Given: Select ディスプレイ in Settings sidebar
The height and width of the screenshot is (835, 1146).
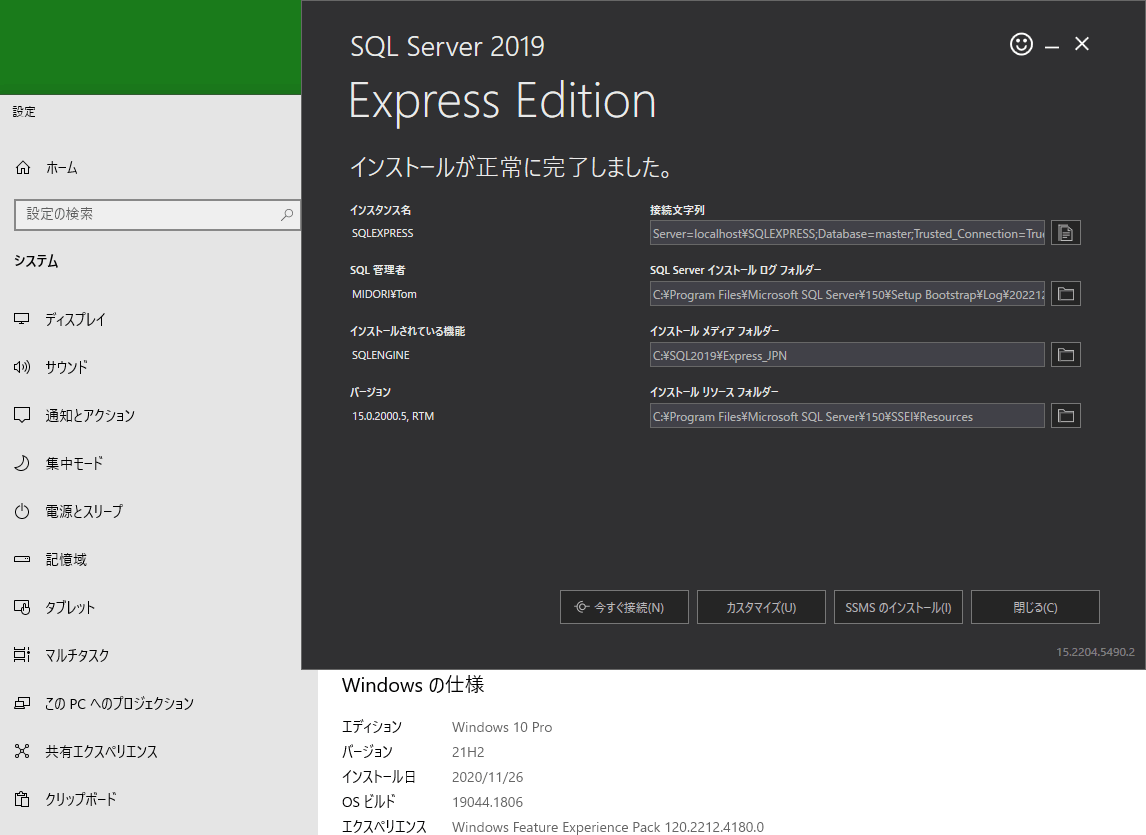Looking at the screenshot, I should tap(75, 320).
